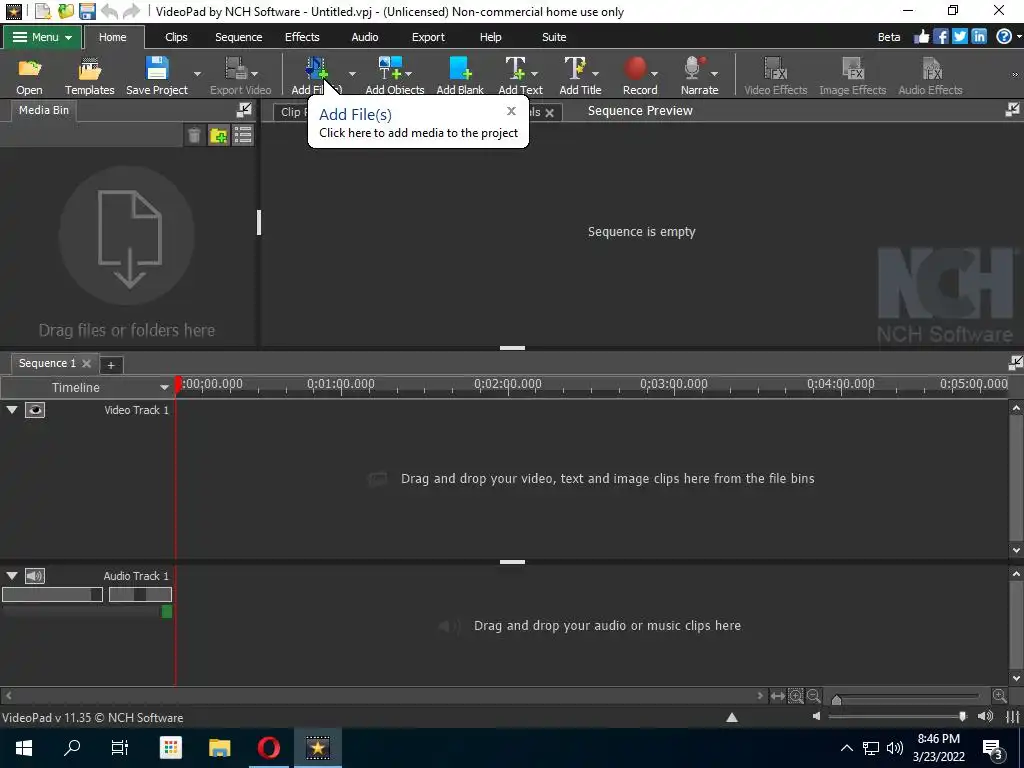Start recording with the red Record button
1024x768 pixels.
click(635, 68)
